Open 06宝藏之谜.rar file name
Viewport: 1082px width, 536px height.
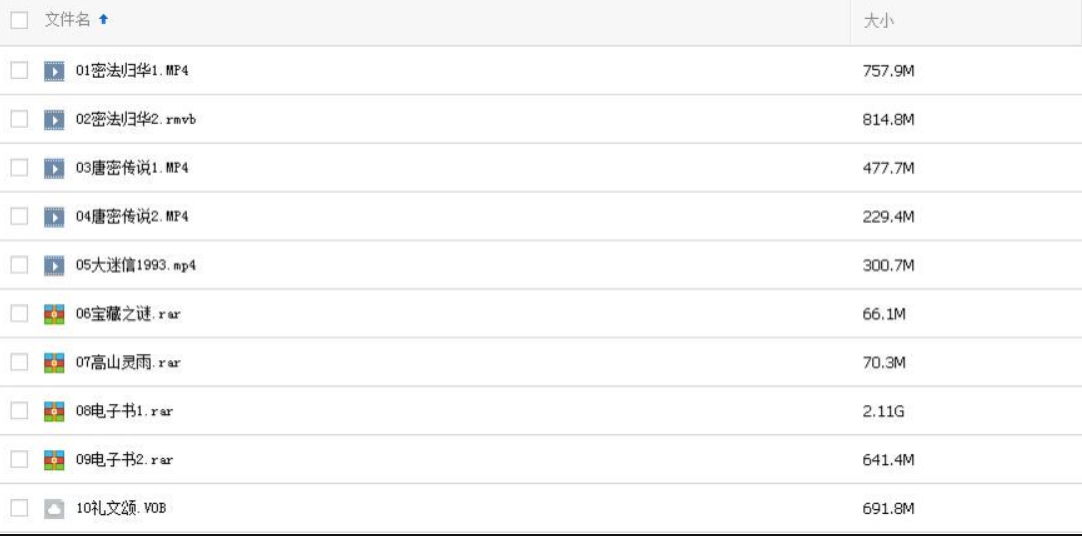pos(128,314)
